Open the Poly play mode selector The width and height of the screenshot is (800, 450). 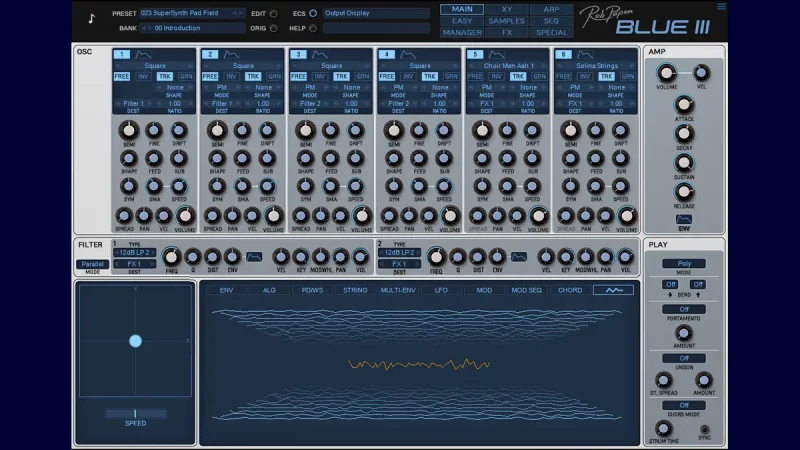(684, 264)
